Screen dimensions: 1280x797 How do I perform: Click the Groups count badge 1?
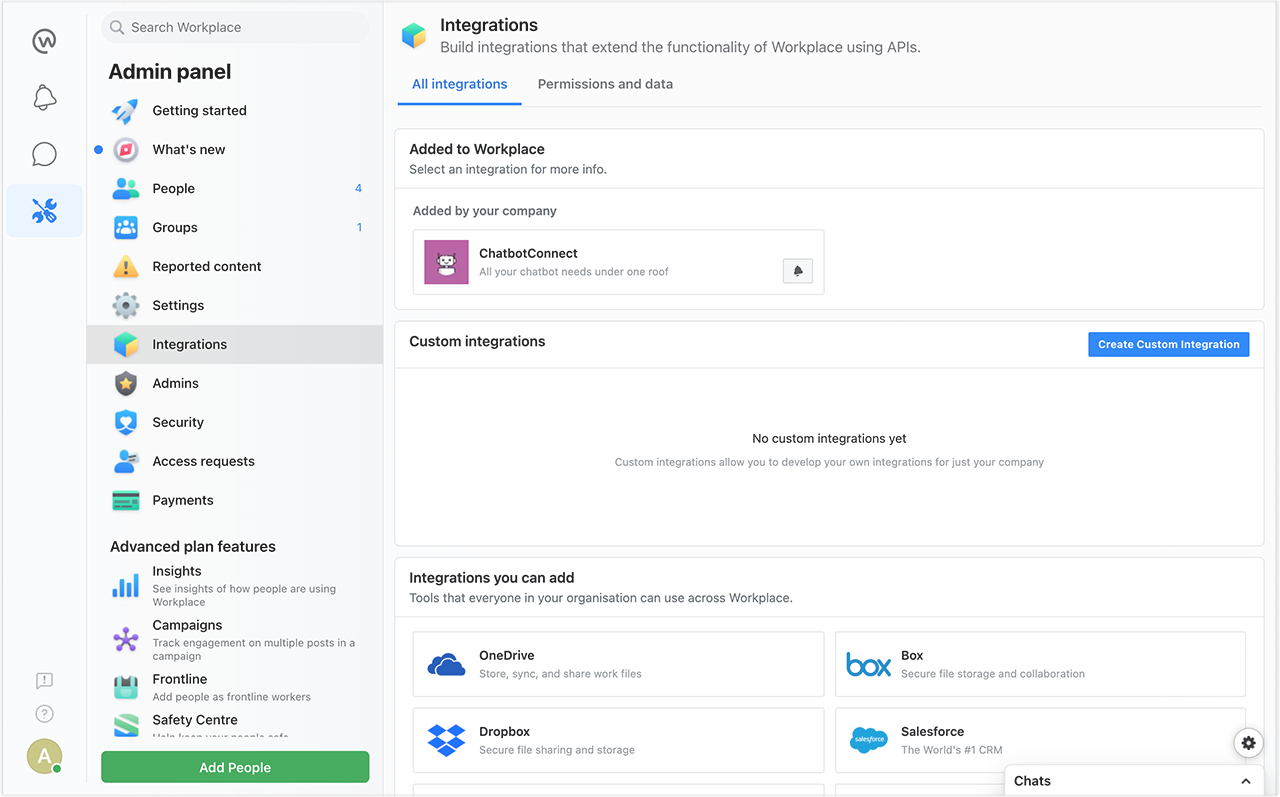(x=359, y=228)
